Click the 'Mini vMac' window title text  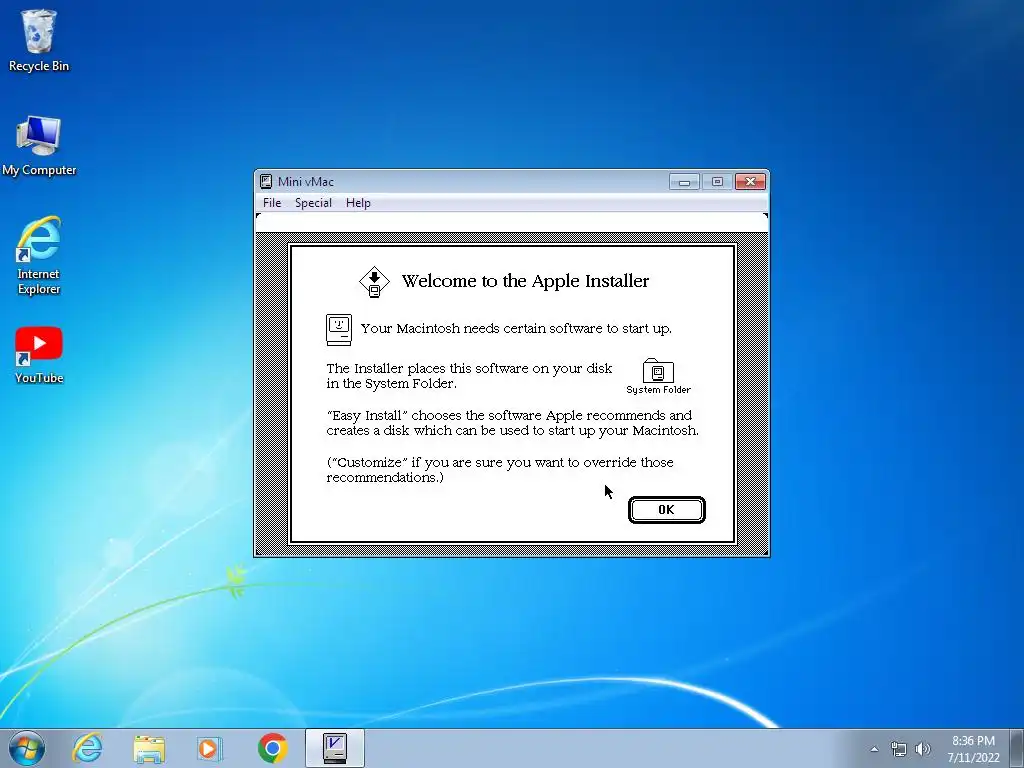tap(306, 182)
